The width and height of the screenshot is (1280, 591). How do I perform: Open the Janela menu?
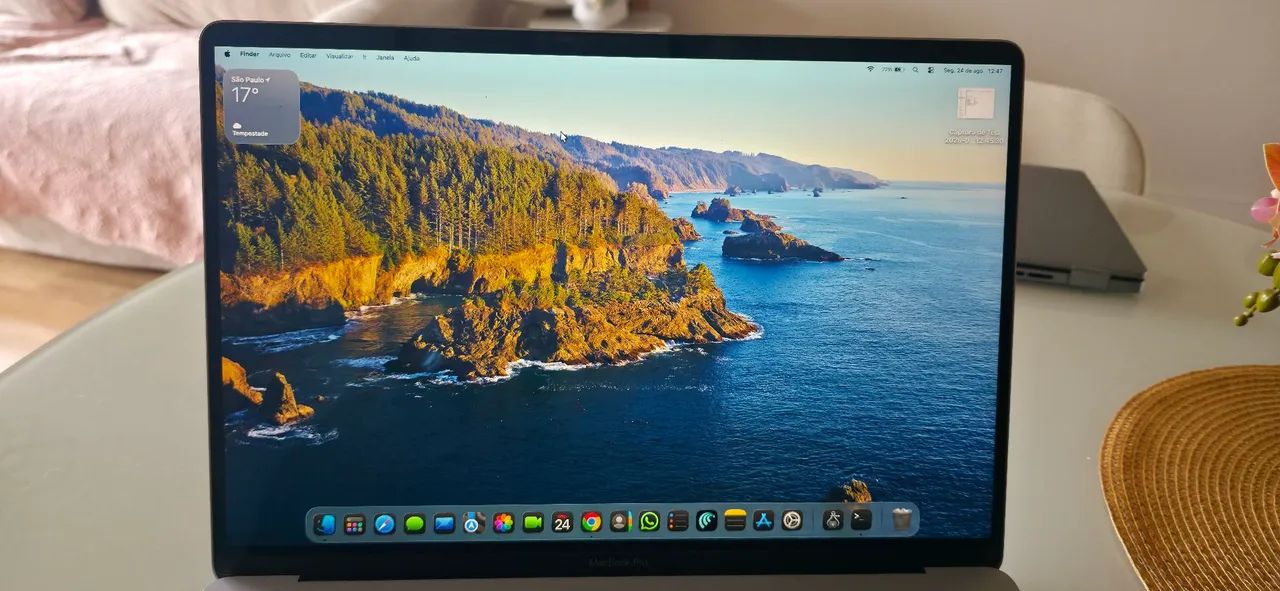click(x=385, y=57)
